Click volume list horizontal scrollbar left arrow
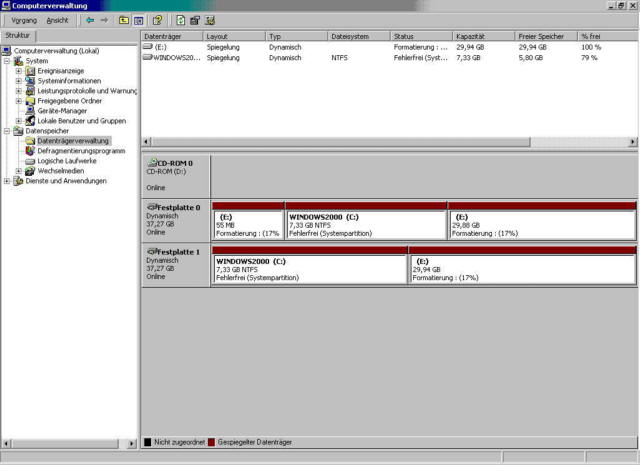This screenshot has height=465, width=640. pos(146,142)
